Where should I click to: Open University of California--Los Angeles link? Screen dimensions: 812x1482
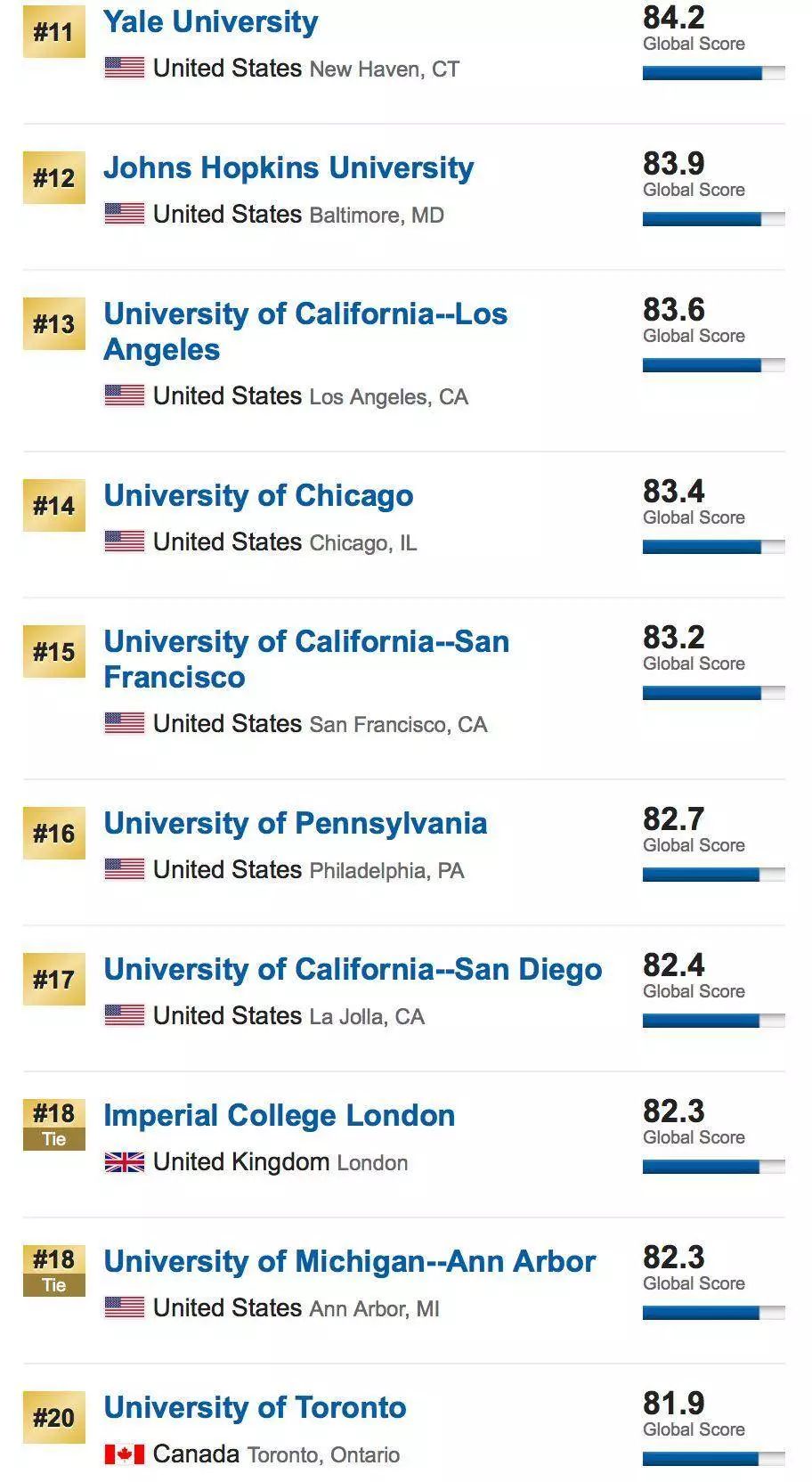coord(305,331)
